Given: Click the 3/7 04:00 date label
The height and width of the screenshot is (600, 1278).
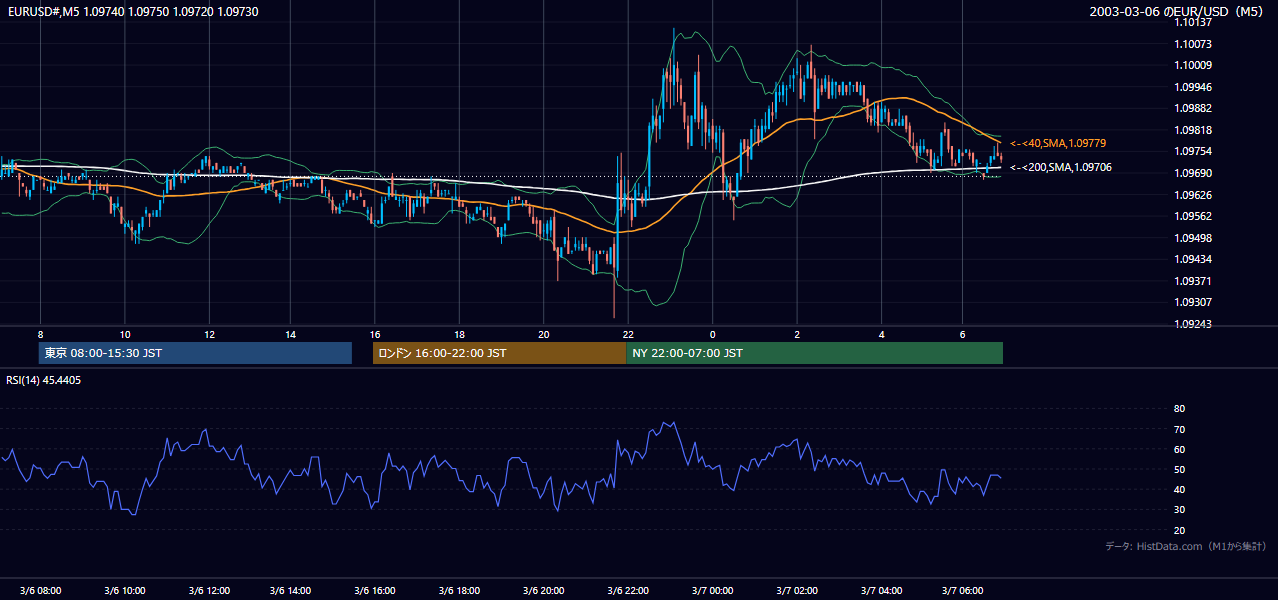Looking at the screenshot, I should (x=880, y=591).
